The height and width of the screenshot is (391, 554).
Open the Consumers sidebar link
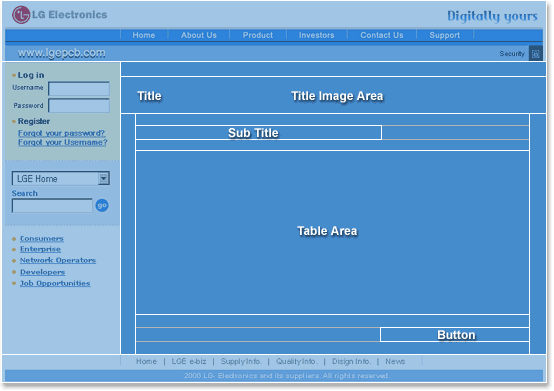[42, 238]
